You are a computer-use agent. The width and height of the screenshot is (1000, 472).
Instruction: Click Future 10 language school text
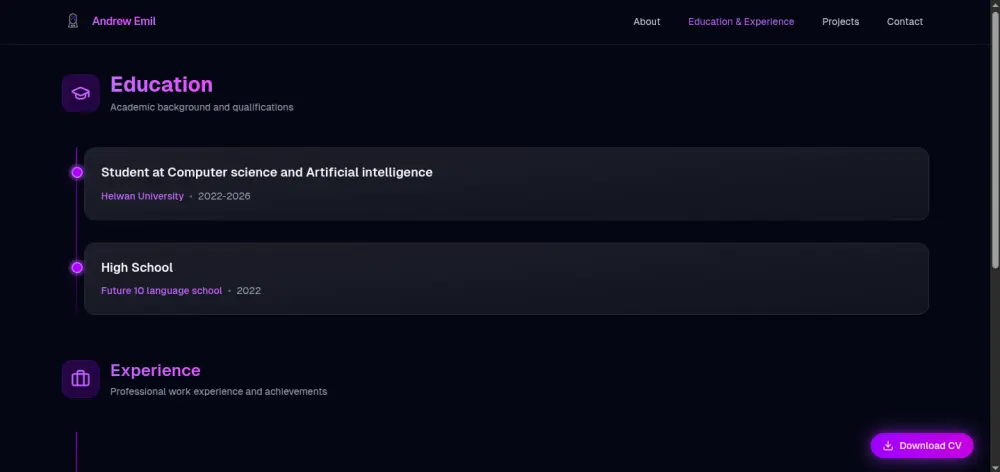[x=161, y=291]
